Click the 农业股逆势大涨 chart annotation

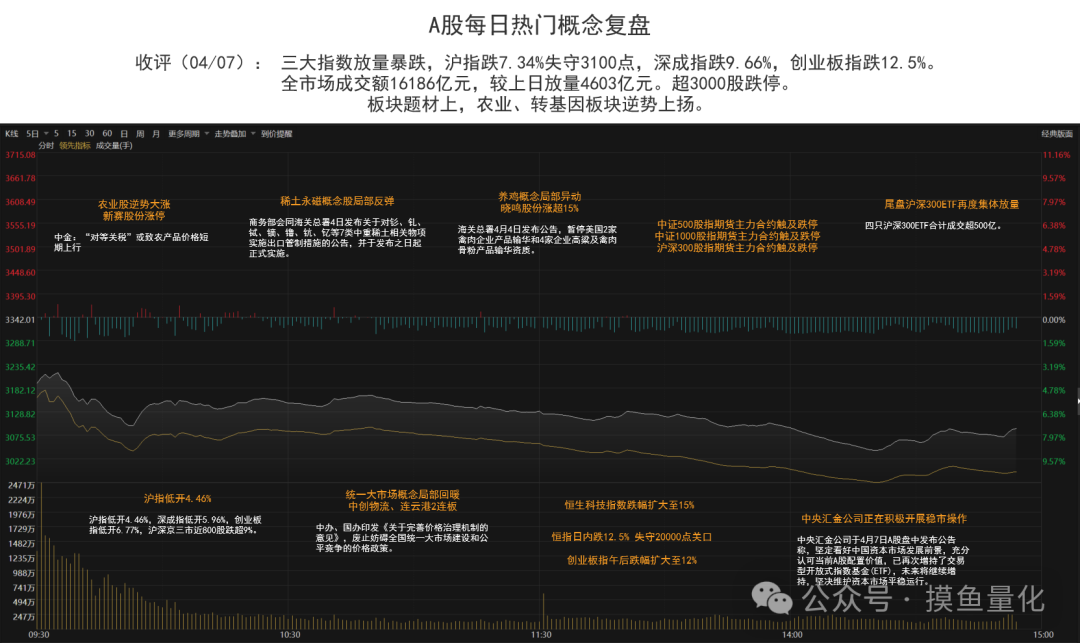tap(133, 203)
